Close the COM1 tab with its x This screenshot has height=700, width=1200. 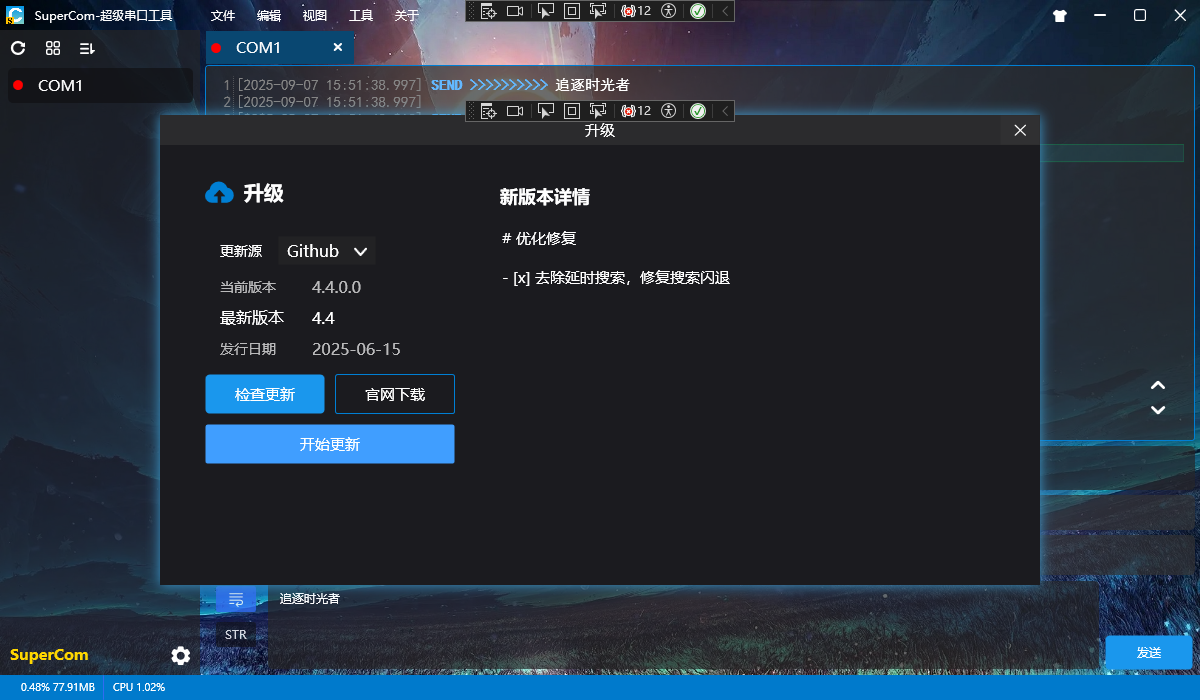[x=337, y=47]
